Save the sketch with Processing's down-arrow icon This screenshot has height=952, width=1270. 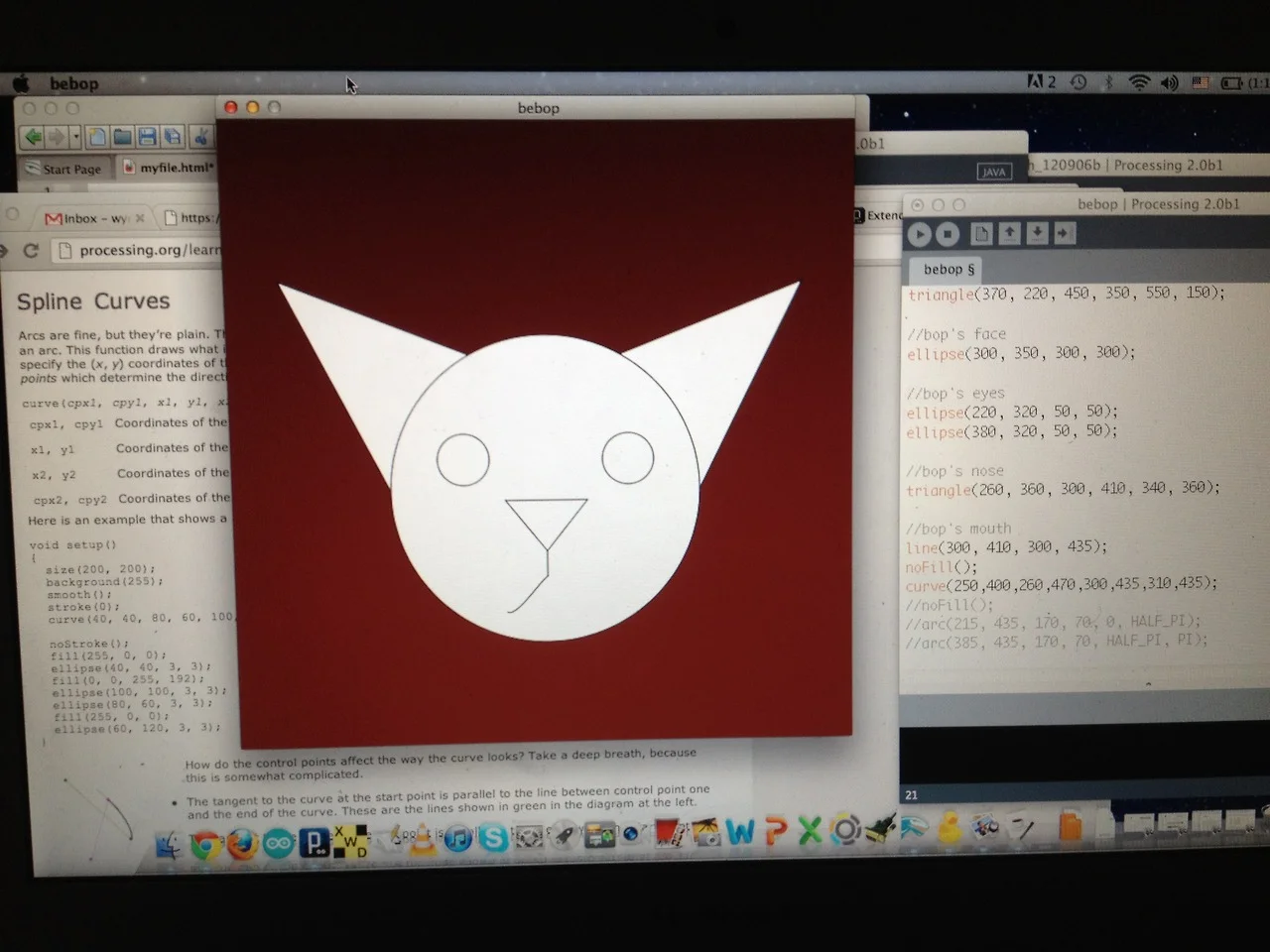1037,233
